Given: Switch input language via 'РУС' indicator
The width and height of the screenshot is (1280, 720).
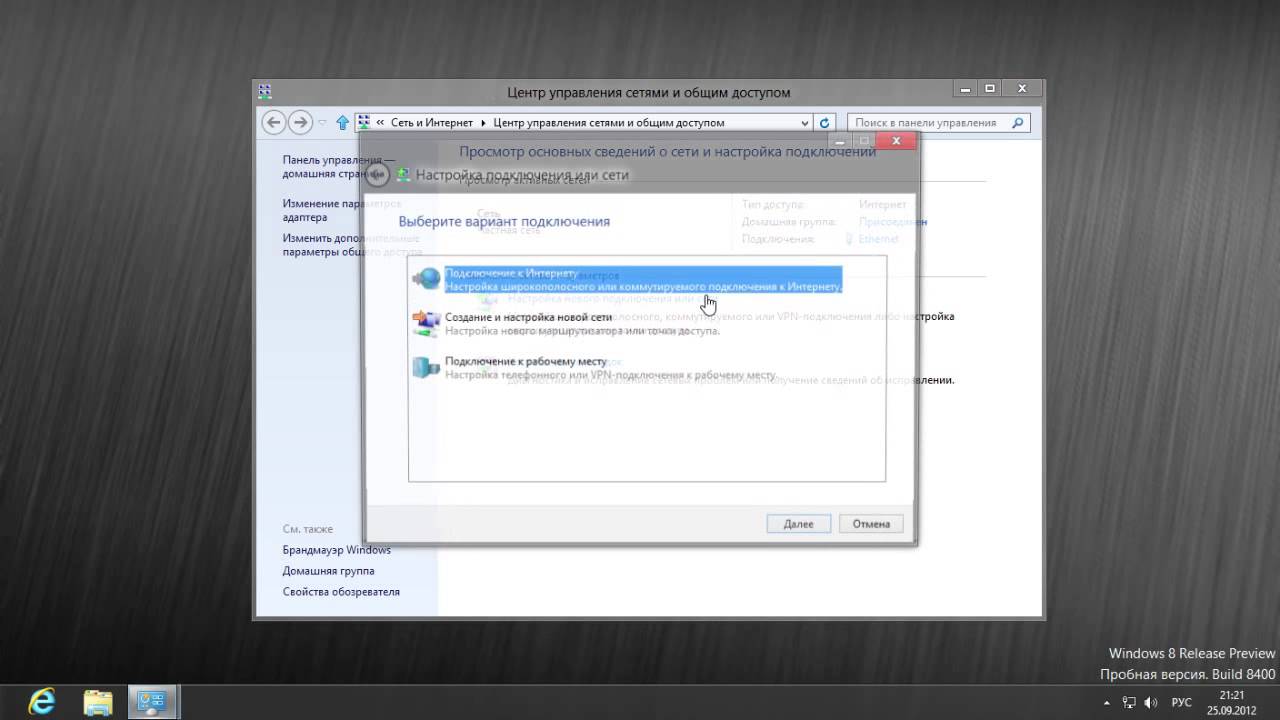Looking at the screenshot, I should click(x=1181, y=703).
